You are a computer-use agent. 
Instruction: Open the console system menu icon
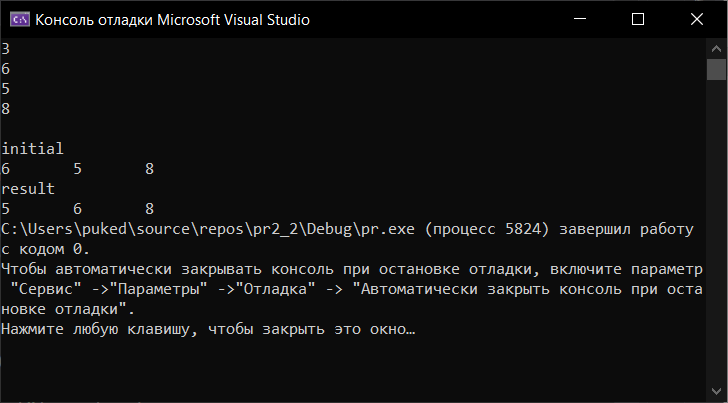(x=17, y=19)
